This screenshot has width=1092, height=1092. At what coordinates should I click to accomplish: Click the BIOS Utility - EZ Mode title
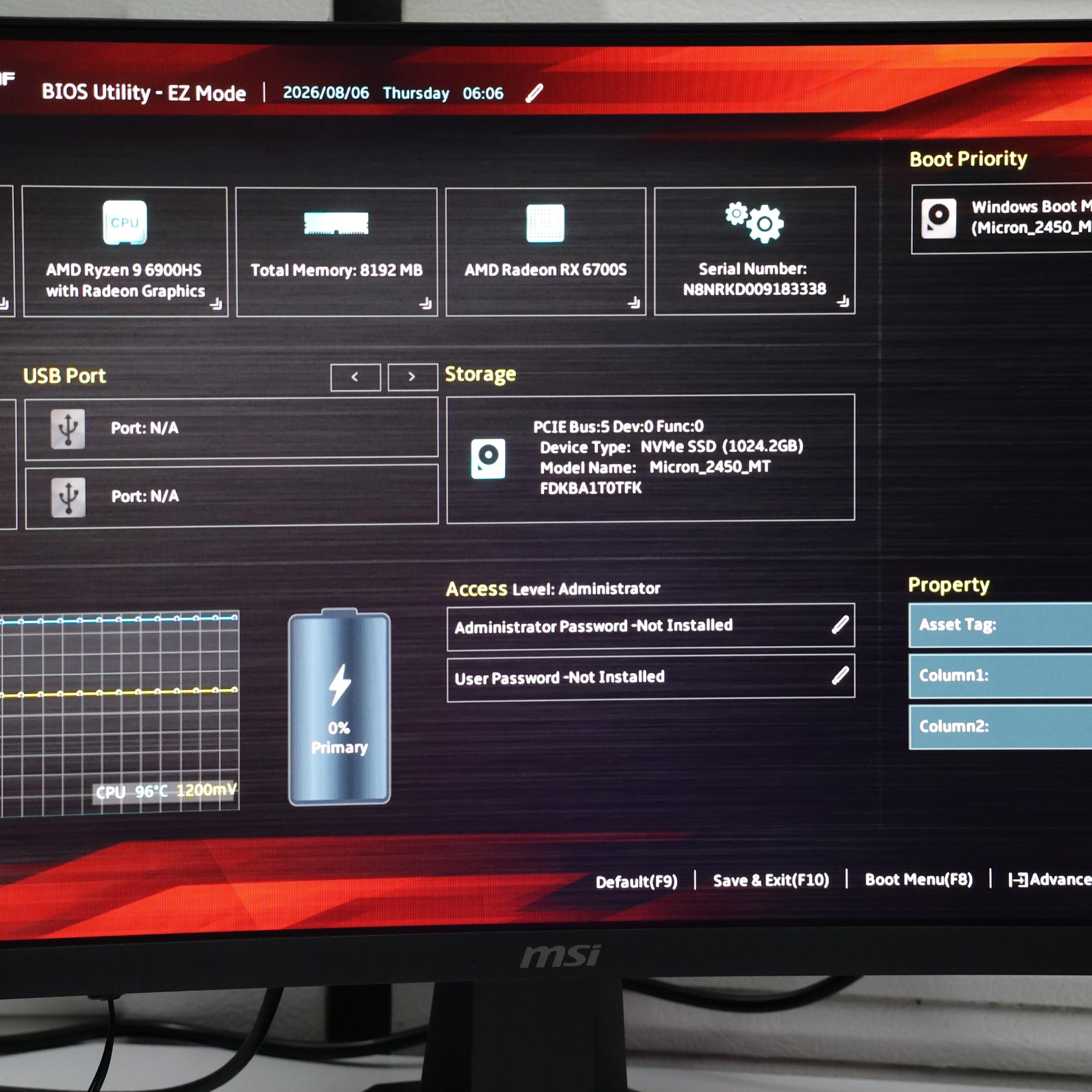pyautogui.click(x=143, y=92)
